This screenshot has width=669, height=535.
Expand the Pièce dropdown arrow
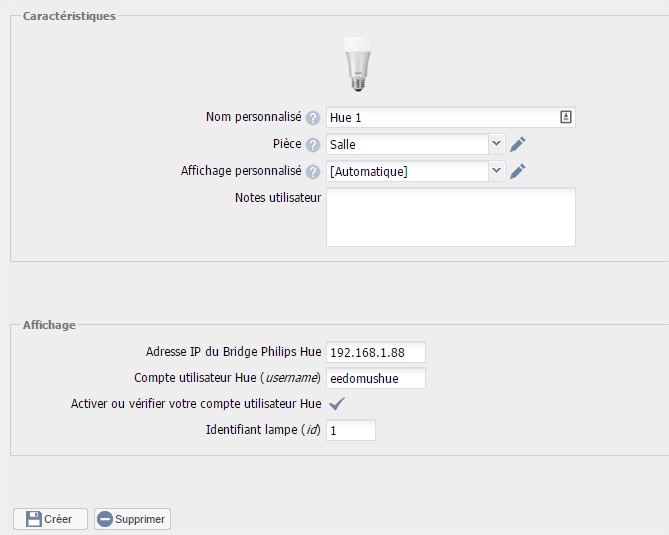pos(497,144)
